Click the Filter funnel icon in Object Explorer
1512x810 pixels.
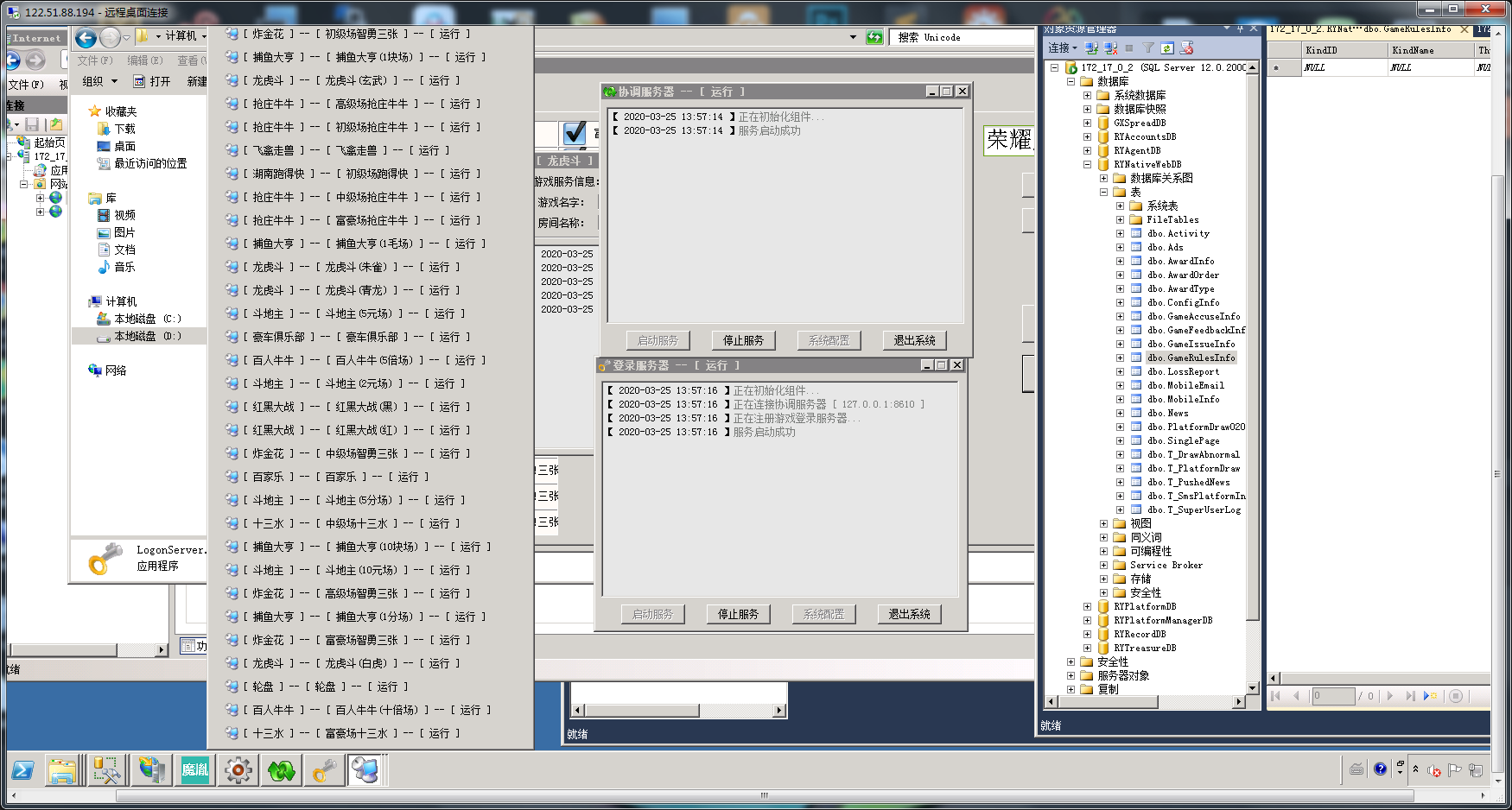pyautogui.click(x=1148, y=48)
